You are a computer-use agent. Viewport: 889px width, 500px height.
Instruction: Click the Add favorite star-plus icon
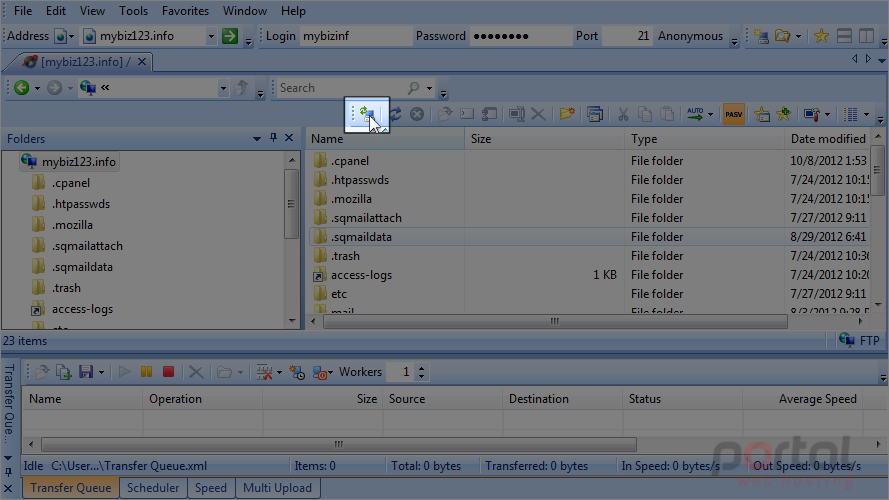pyautogui.click(x=784, y=115)
